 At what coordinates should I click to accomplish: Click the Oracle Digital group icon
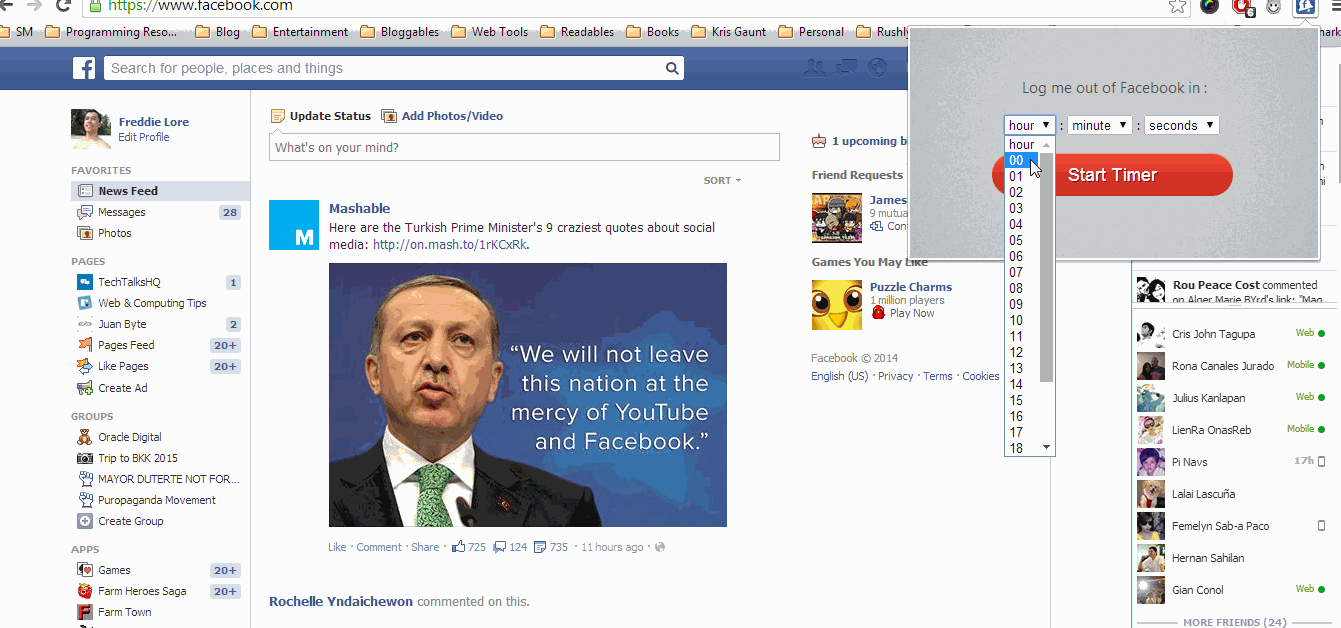(85, 437)
